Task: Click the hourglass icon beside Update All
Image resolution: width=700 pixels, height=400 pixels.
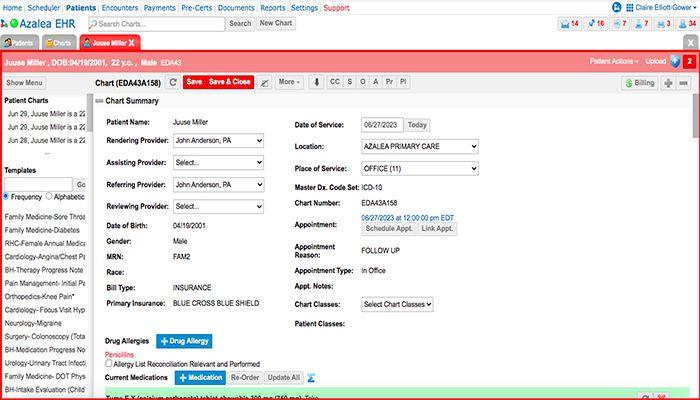Action: tap(311, 378)
